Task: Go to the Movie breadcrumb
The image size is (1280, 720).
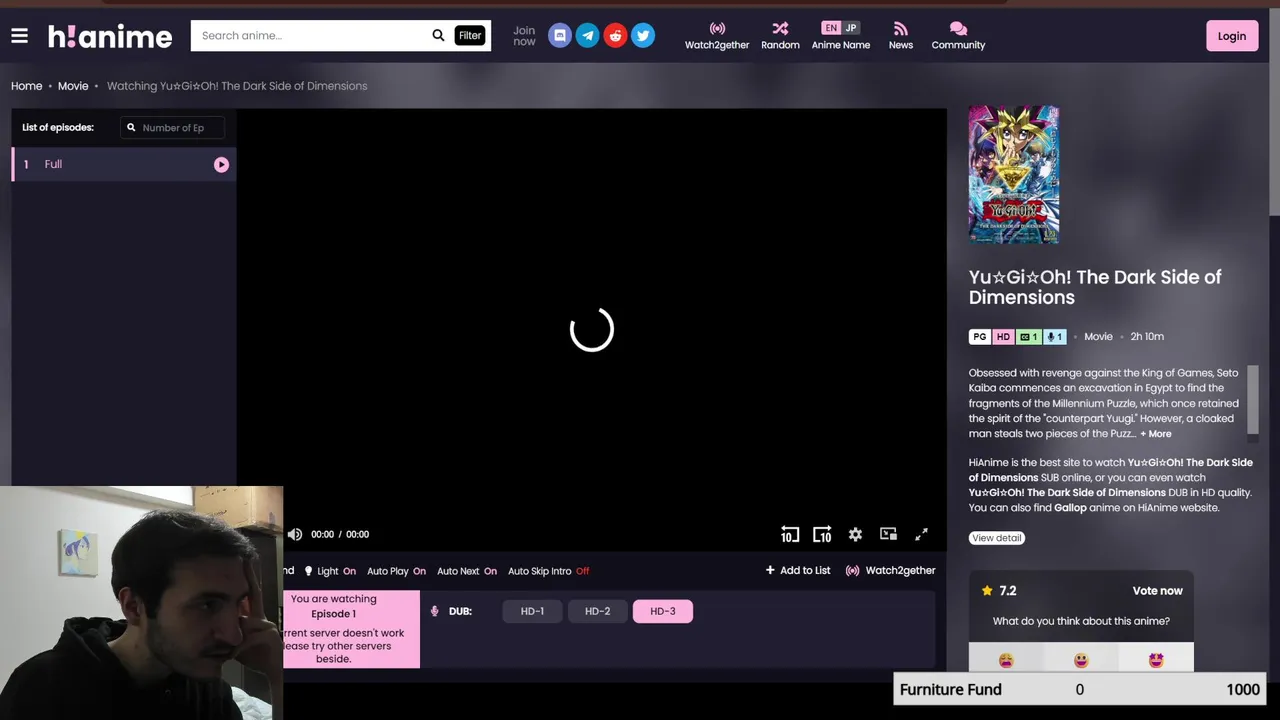Action: pos(73,86)
